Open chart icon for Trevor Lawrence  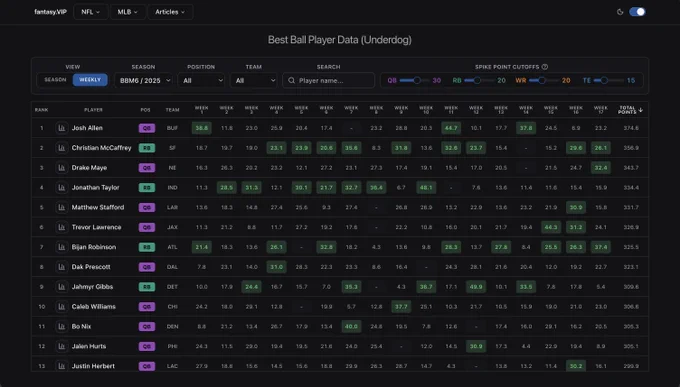point(62,227)
